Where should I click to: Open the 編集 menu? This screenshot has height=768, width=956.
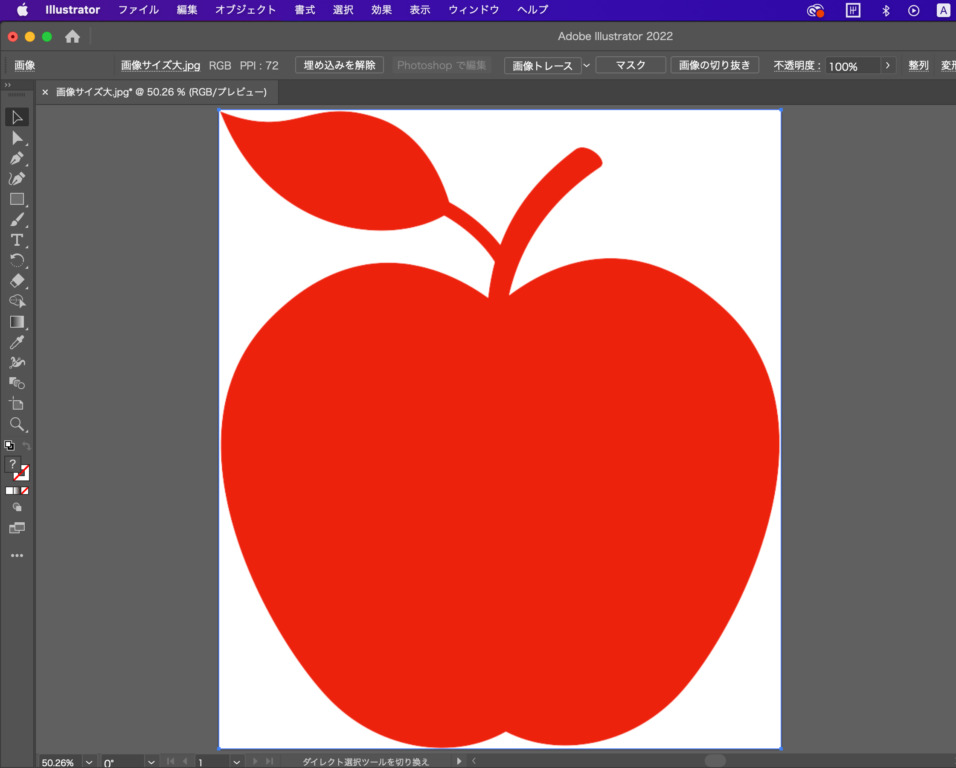[187, 10]
